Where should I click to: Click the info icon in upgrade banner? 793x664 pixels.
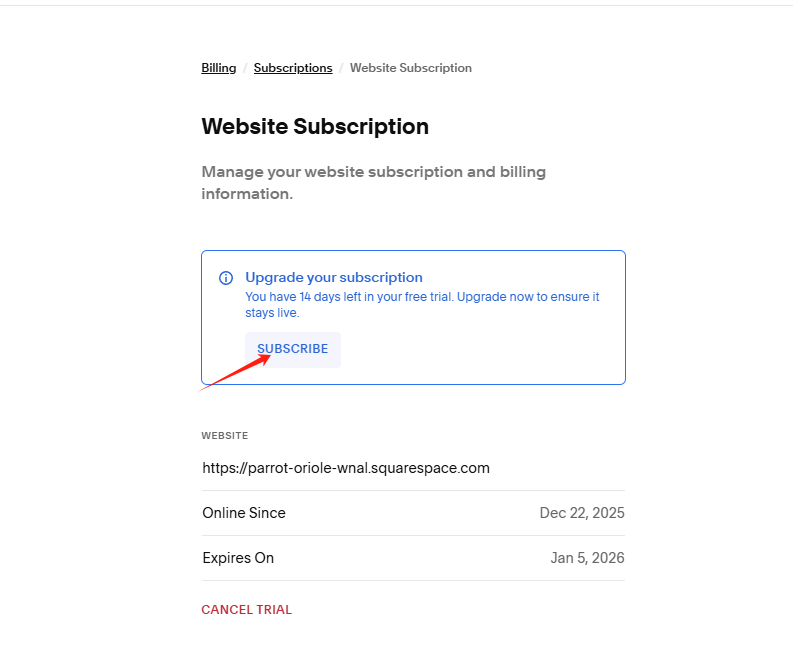226,278
